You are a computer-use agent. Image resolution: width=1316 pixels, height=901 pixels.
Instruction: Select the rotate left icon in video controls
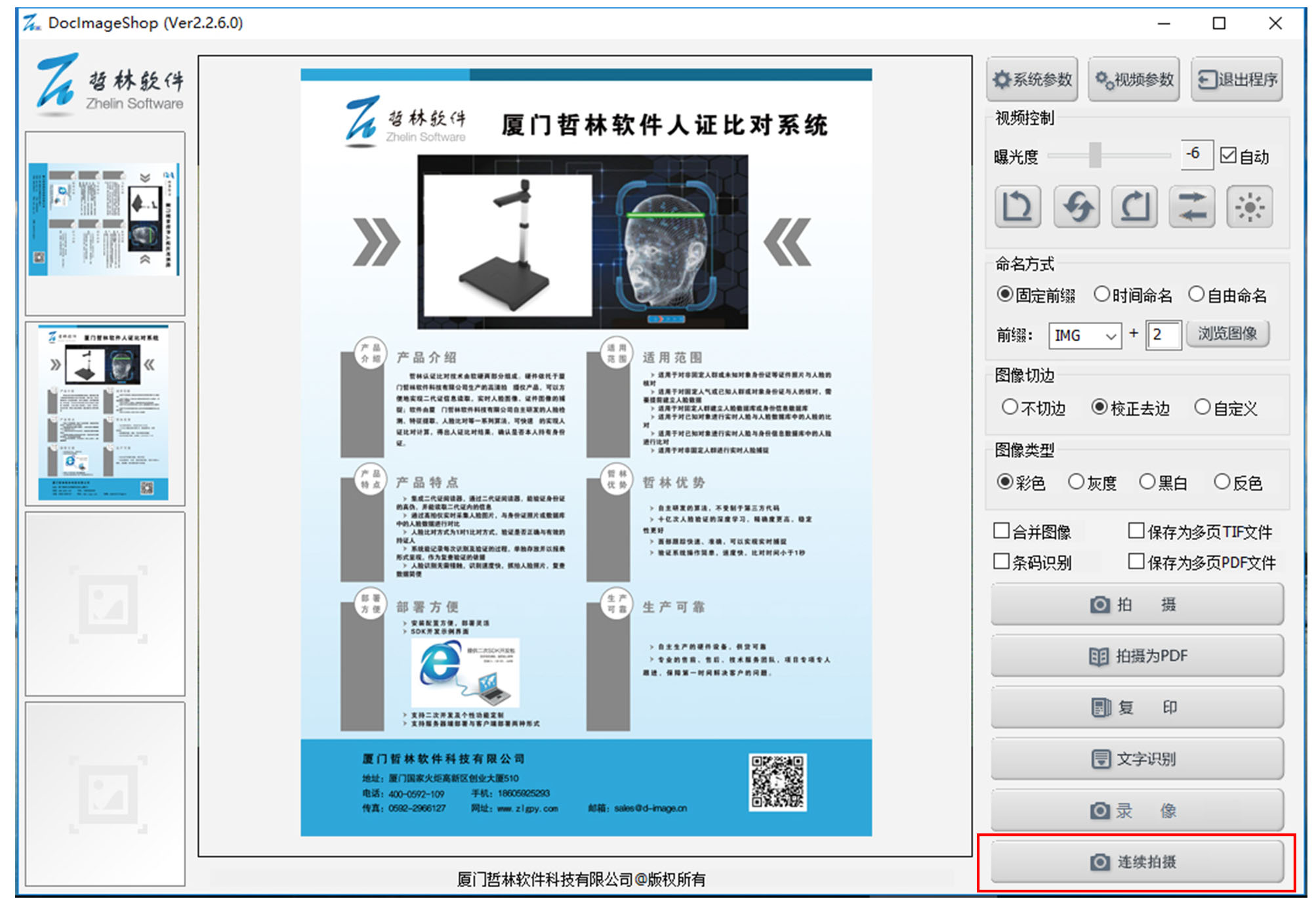pyautogui.click(x=1018, y=207)
